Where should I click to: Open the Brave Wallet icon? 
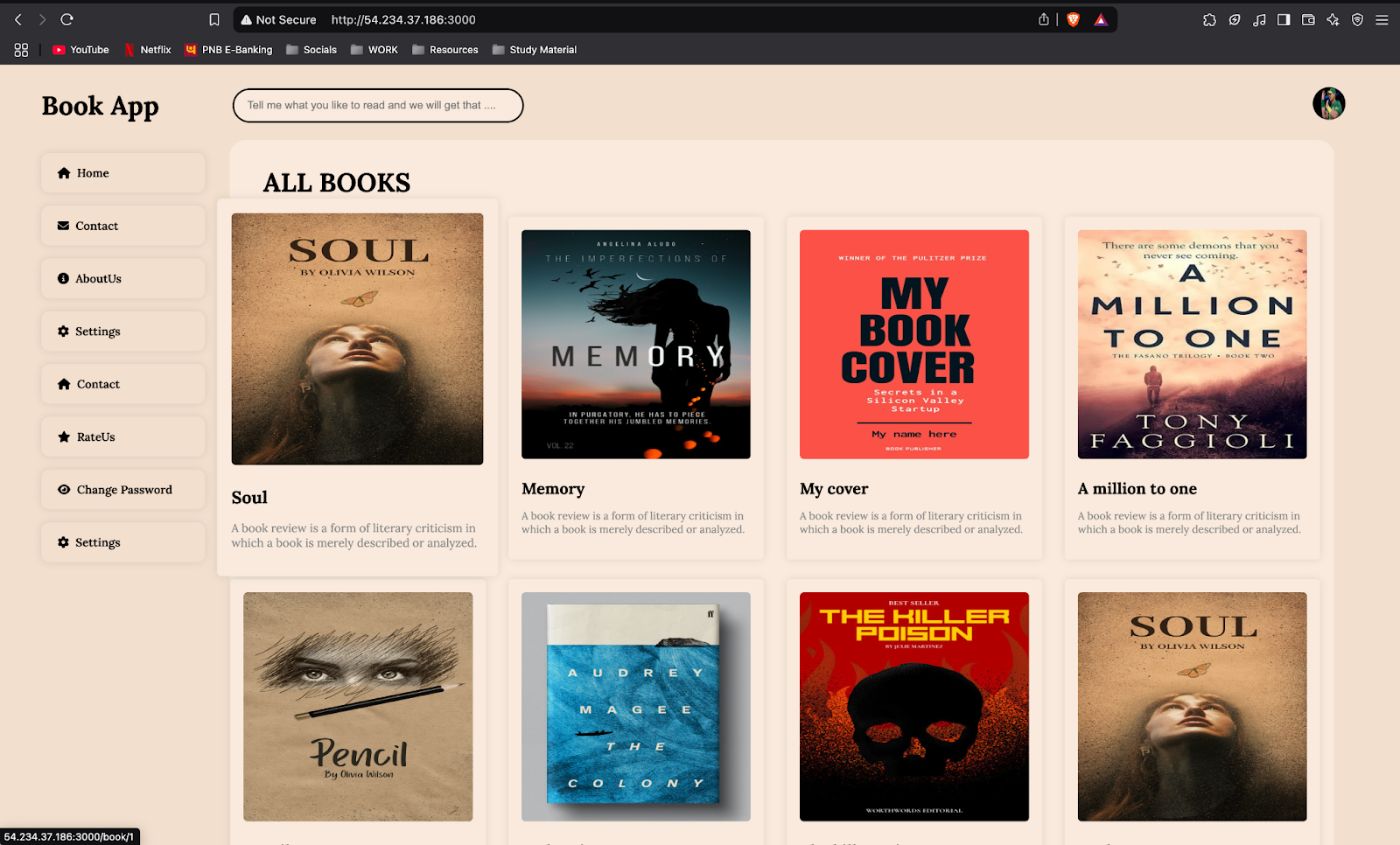pos(1308,19)
